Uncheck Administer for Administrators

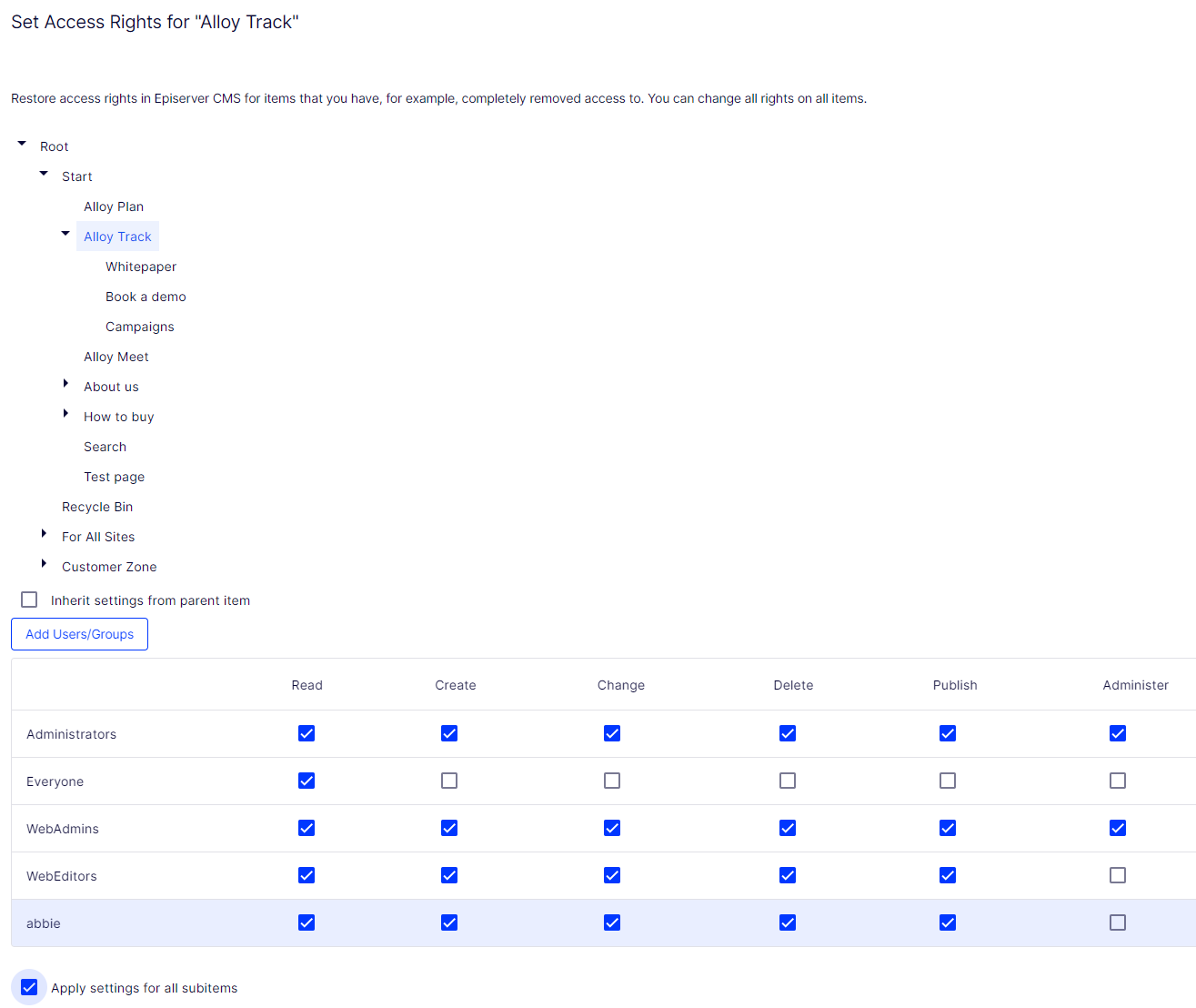[x=1118, y=733]
